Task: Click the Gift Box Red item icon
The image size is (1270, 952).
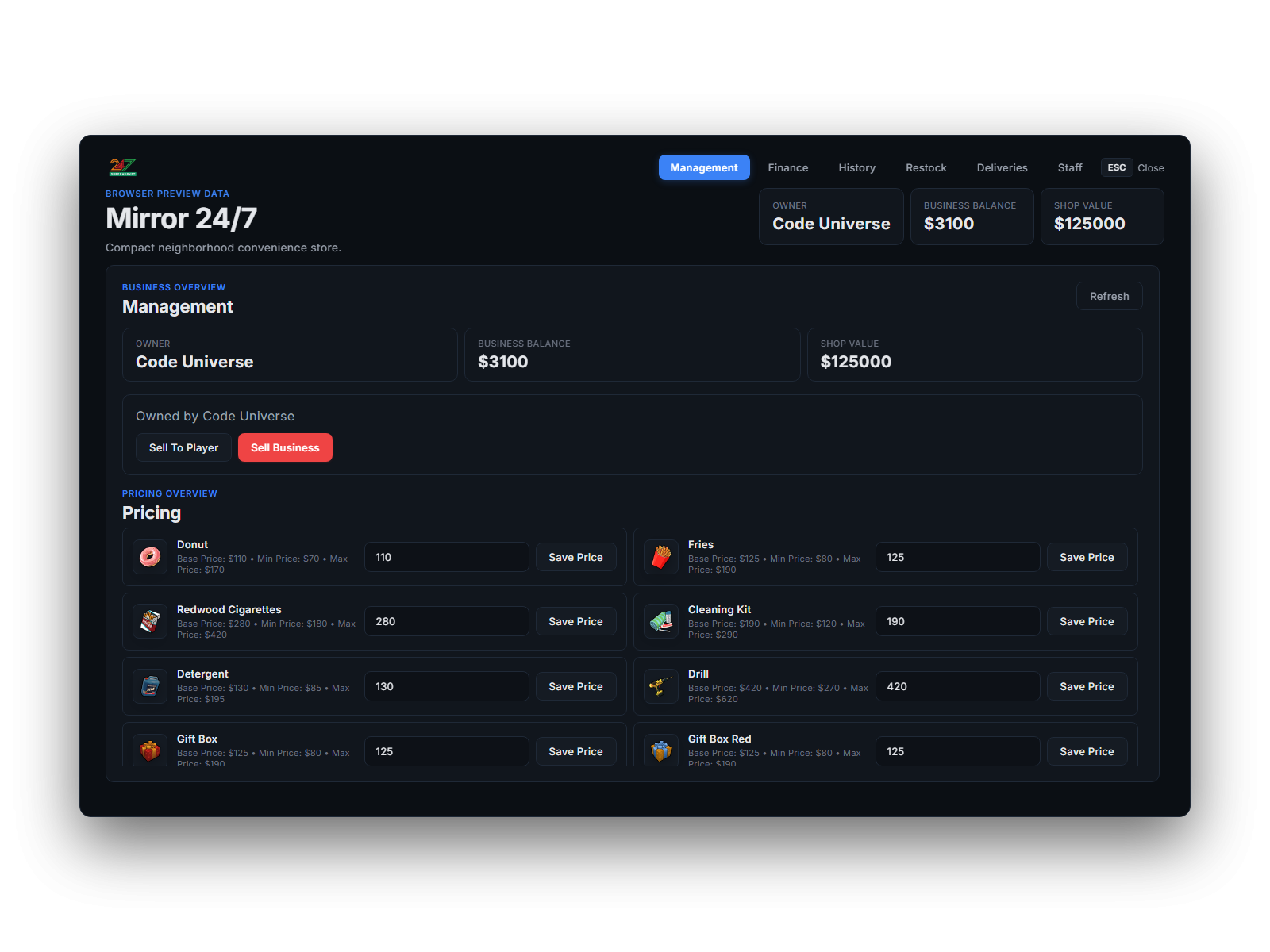Action: 661,750
